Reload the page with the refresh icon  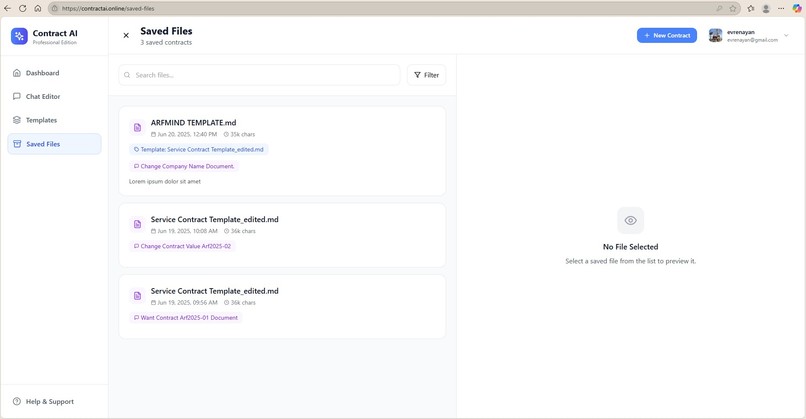23,8
